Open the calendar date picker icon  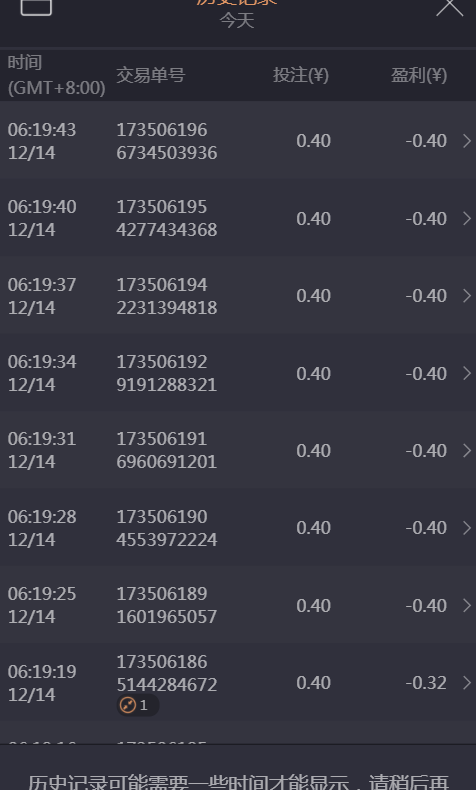tap(36, 7)
